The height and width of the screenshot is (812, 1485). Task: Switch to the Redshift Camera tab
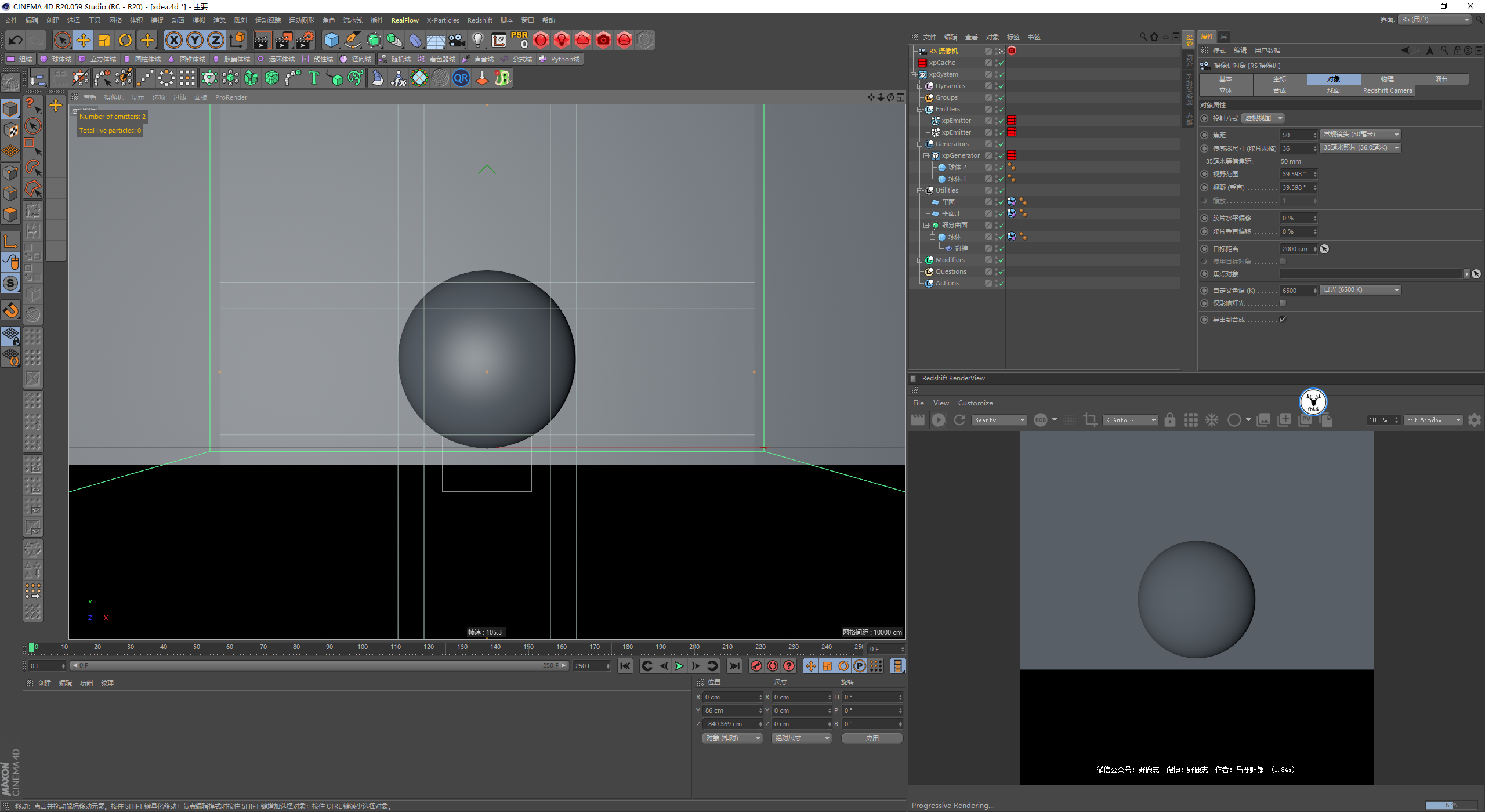click(1387, 90)
